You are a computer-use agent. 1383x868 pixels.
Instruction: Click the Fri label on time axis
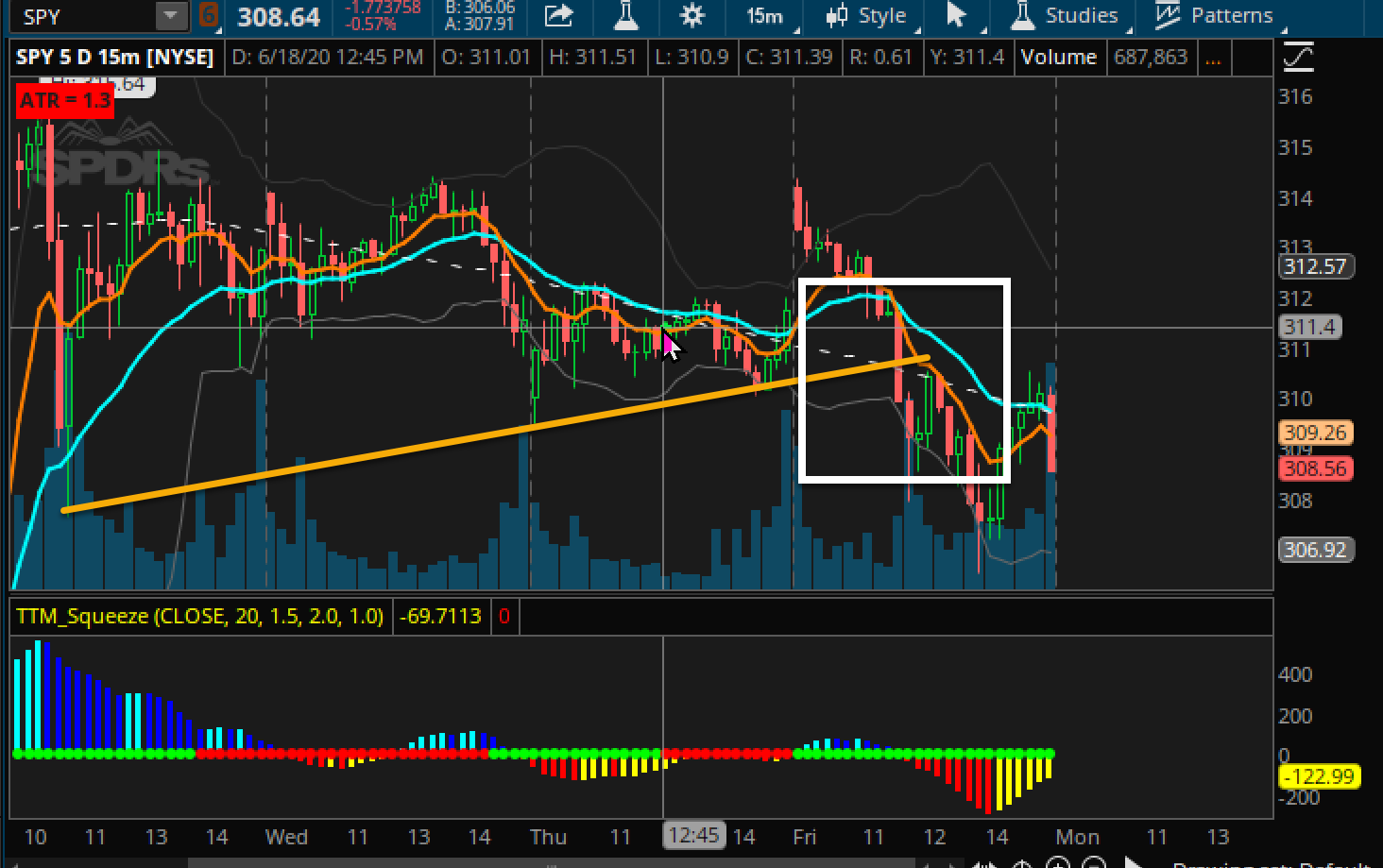coord(804,837)
